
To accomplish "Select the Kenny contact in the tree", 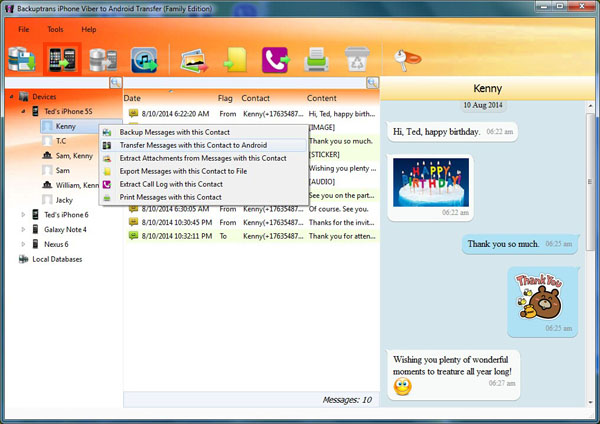I will point(65,126).
